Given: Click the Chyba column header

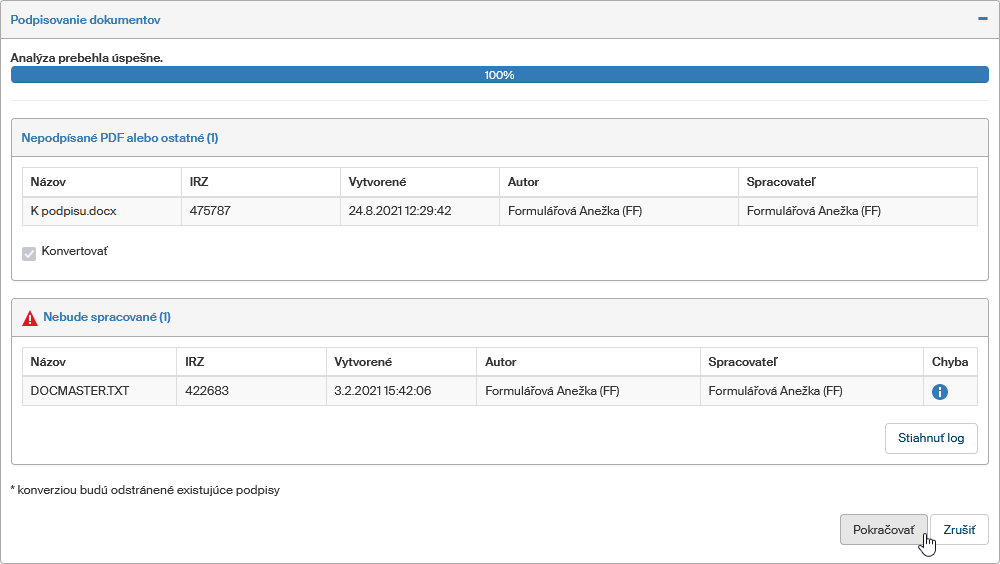Looking at the screenshot, I should [x=949, y=362].
